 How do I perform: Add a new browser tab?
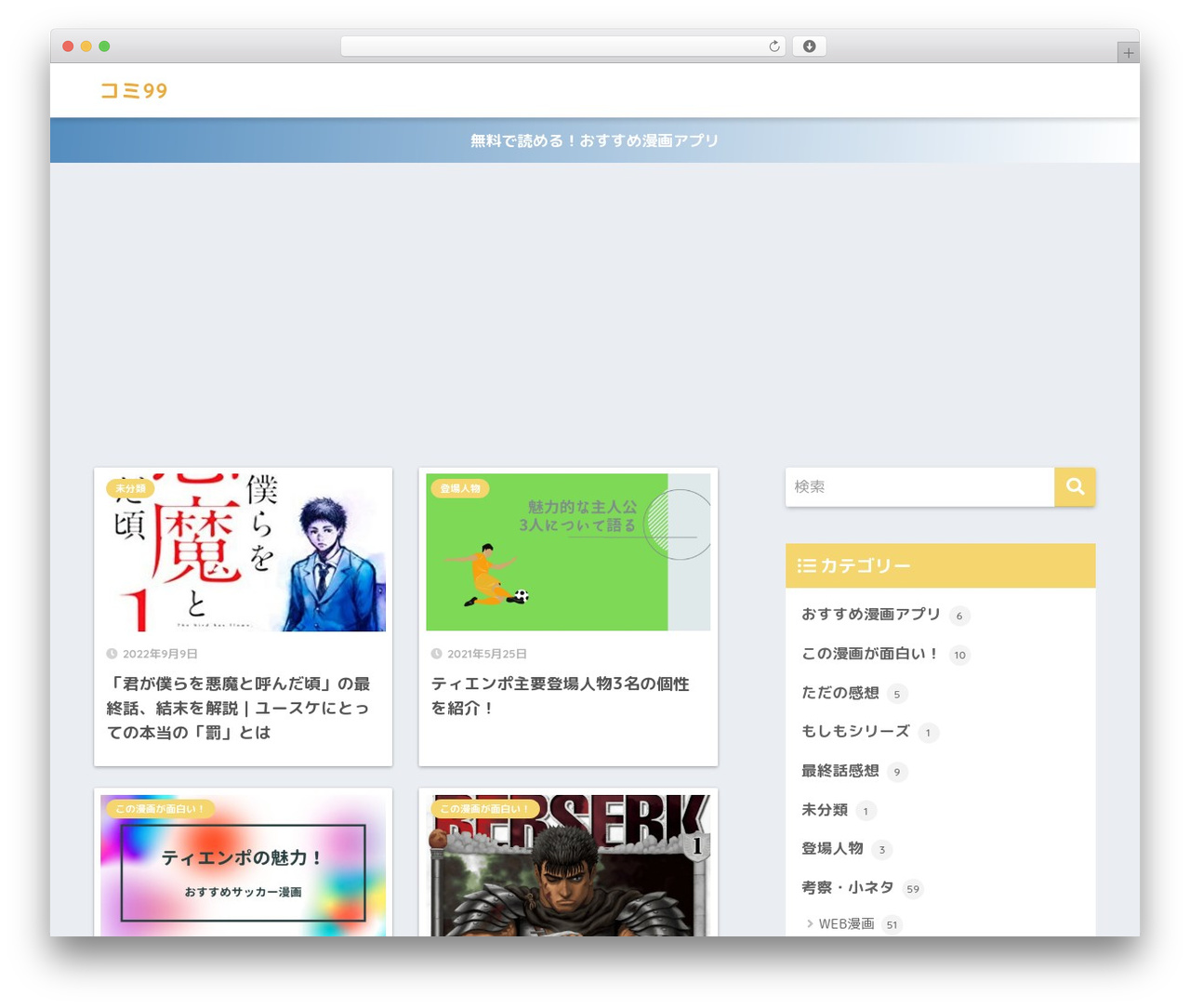1128,53
